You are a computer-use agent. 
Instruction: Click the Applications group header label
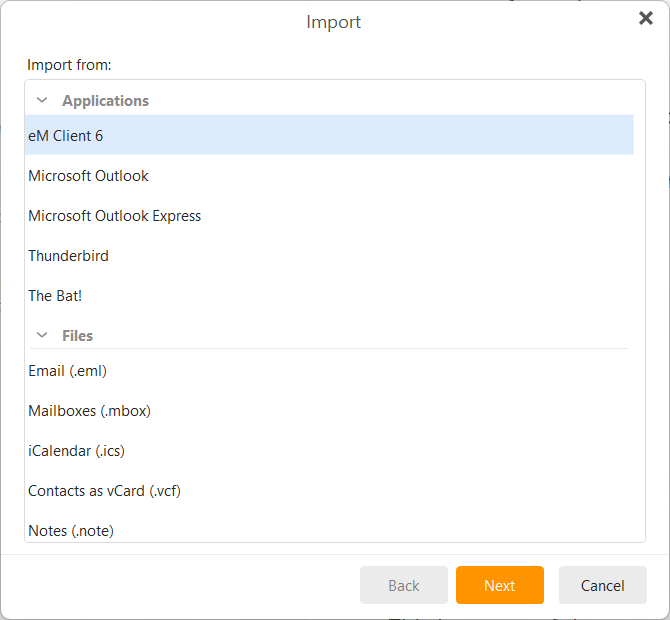point(106,100)
